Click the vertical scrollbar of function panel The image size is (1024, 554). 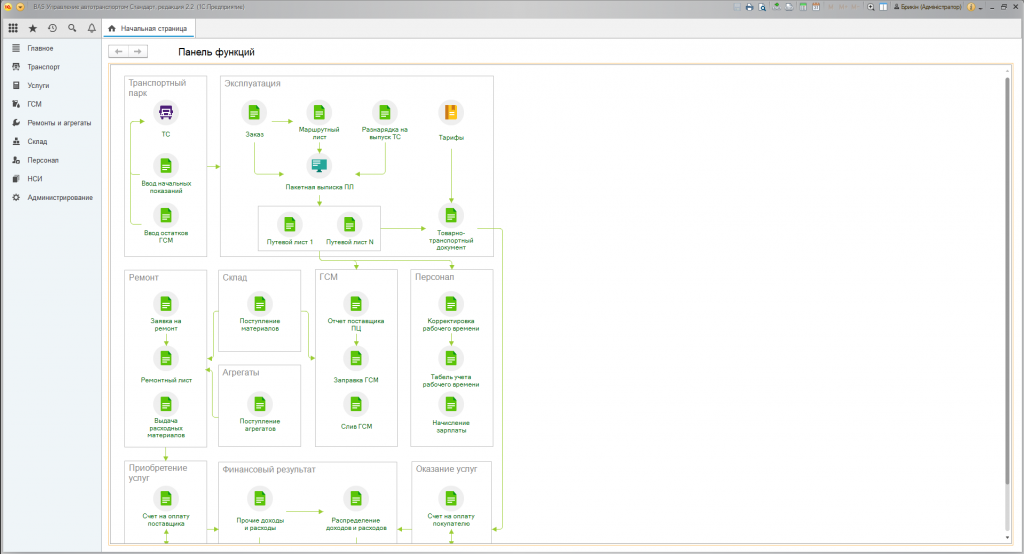(x=1007, y=281)
